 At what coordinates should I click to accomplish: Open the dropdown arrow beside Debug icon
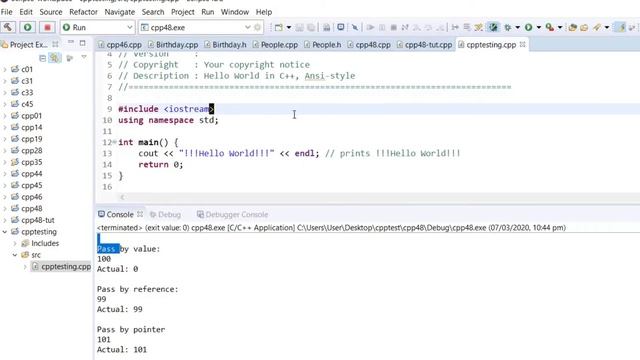[518, 27]
